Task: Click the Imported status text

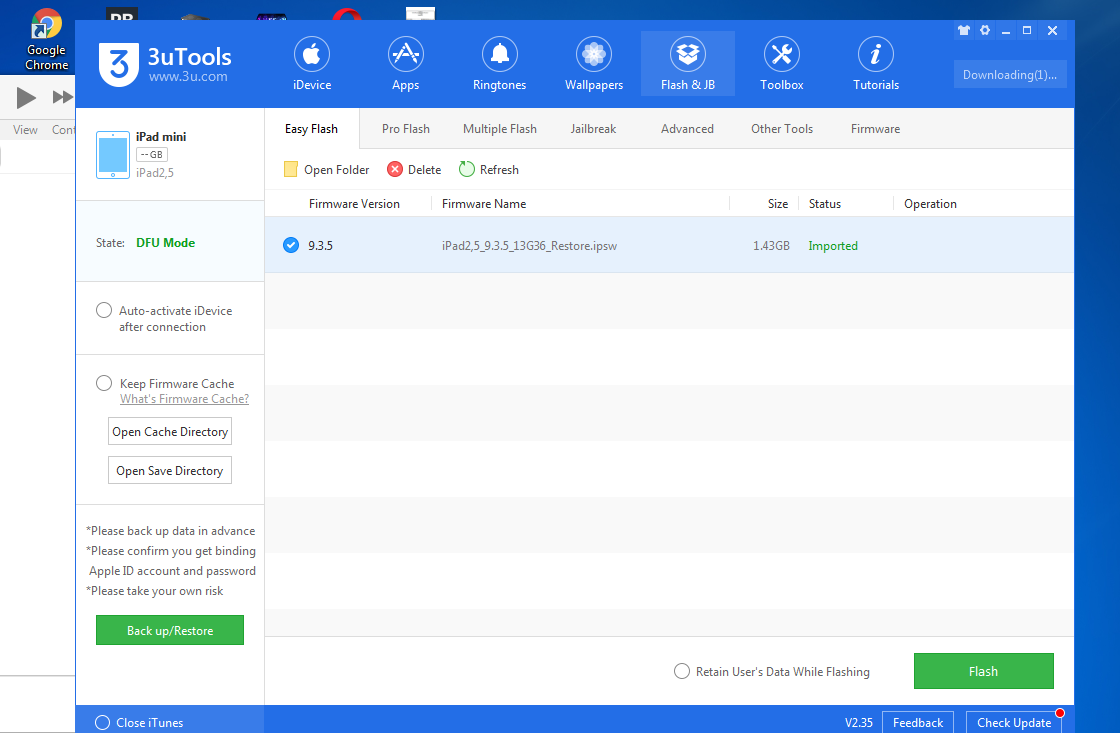Action: pyautogui.click(x=833, y=246)
